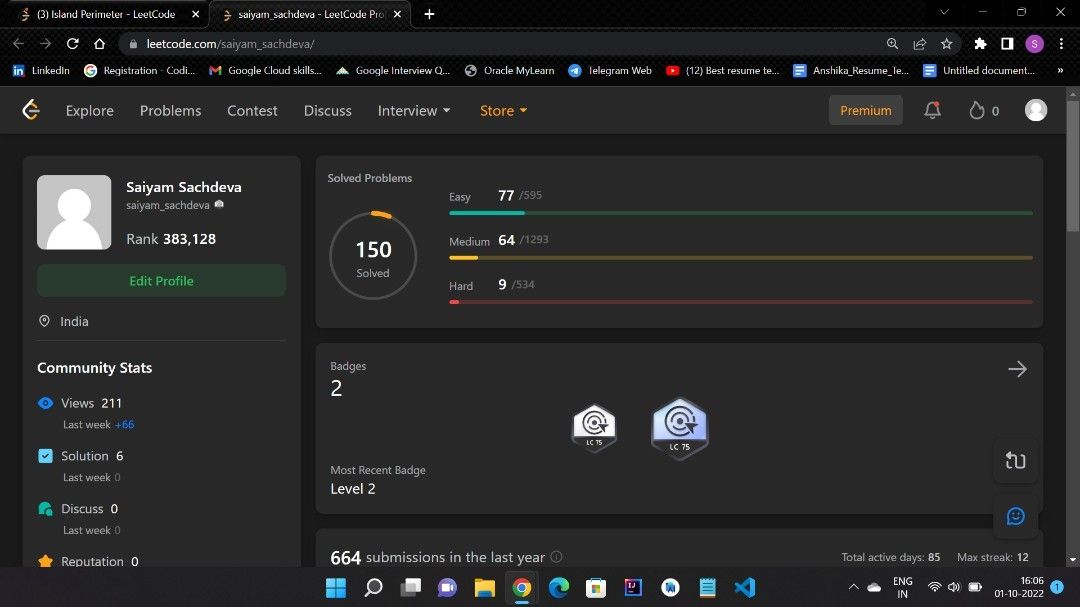
Task: Click the Reputation star icon
Action: pyautogui.click(x=45, y=561)
